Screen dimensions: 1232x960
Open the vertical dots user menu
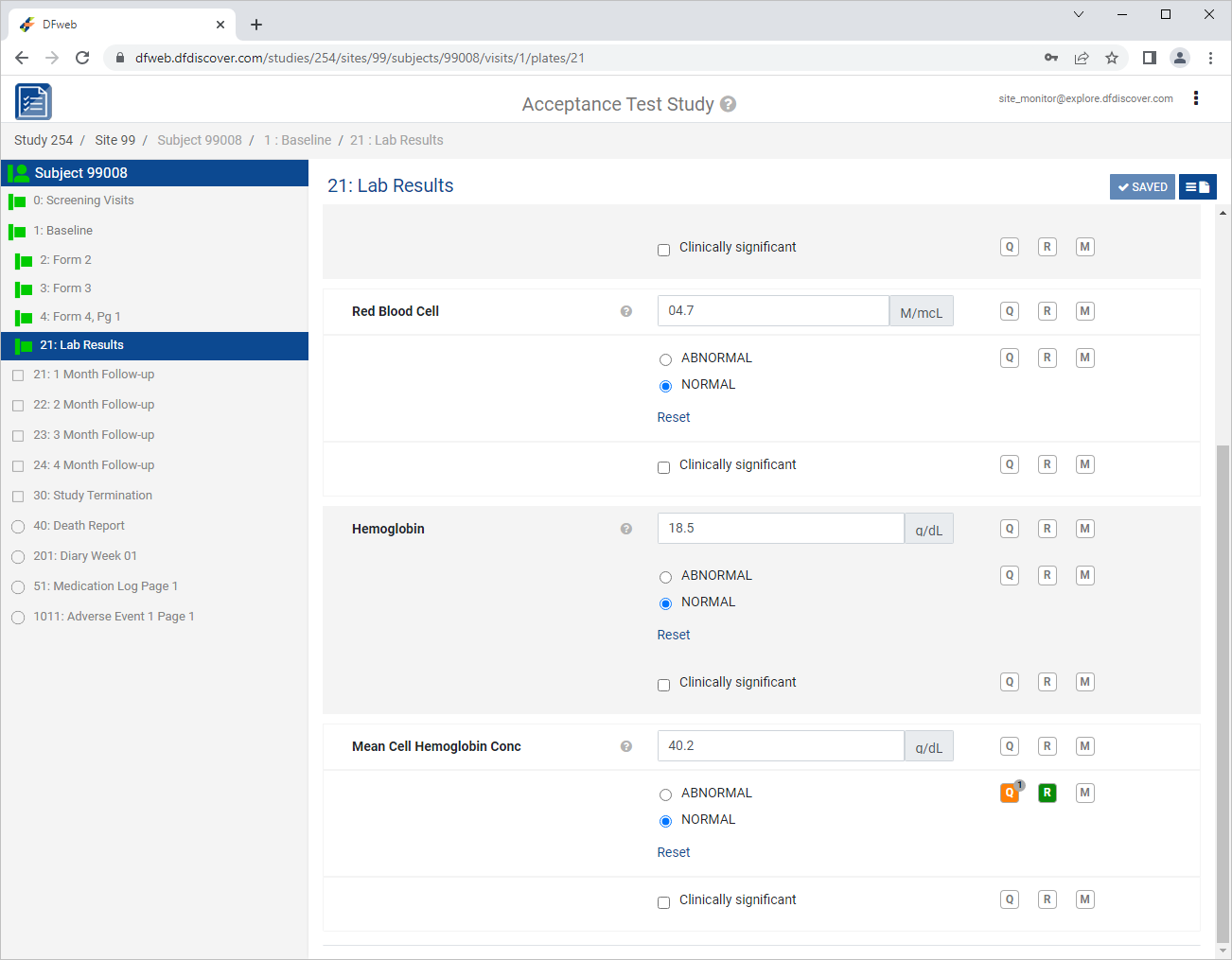click(x=1196, y=98)
